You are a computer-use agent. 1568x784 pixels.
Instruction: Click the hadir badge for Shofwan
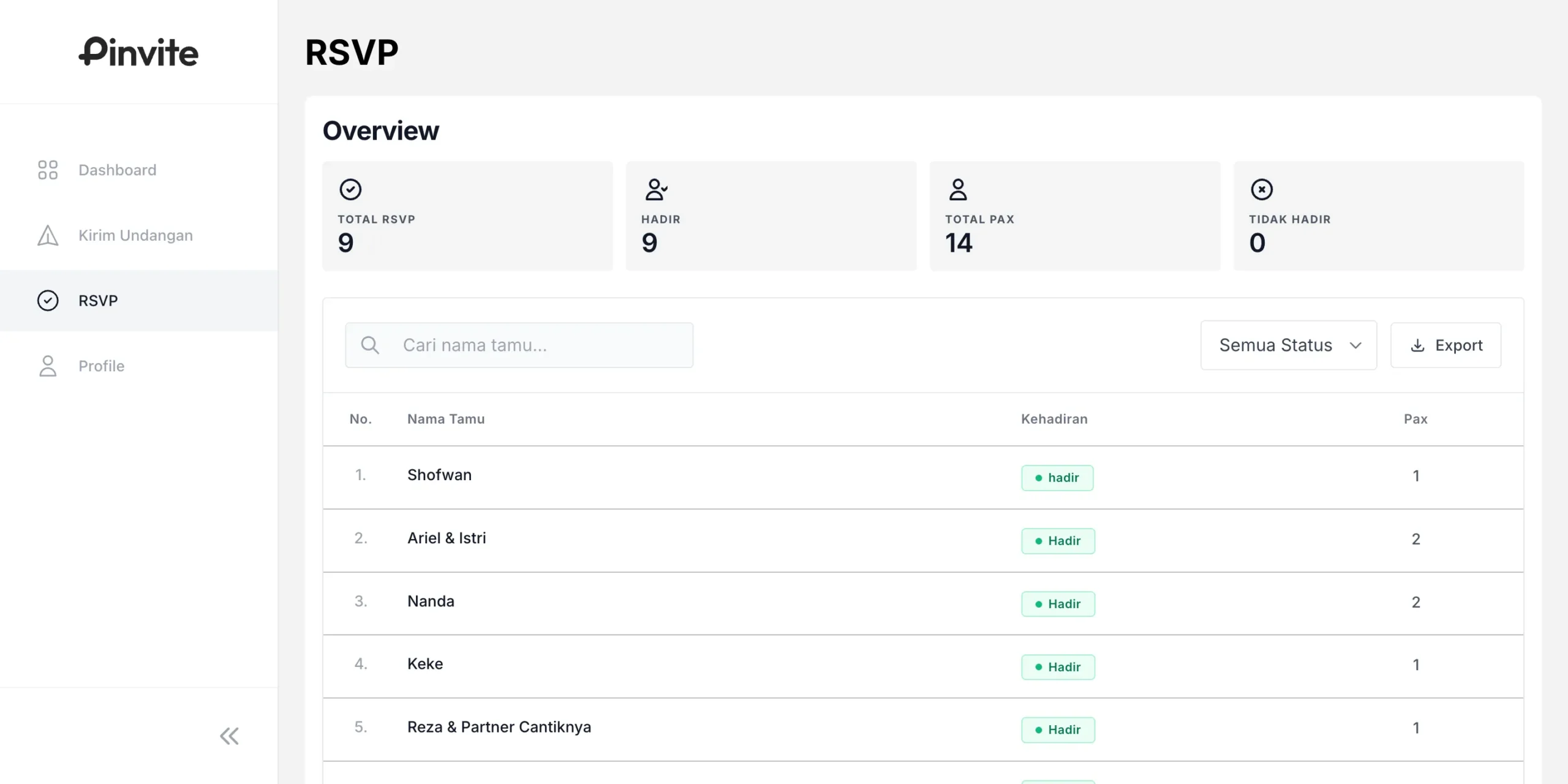pyautogui.click(x=1057, y=478)
